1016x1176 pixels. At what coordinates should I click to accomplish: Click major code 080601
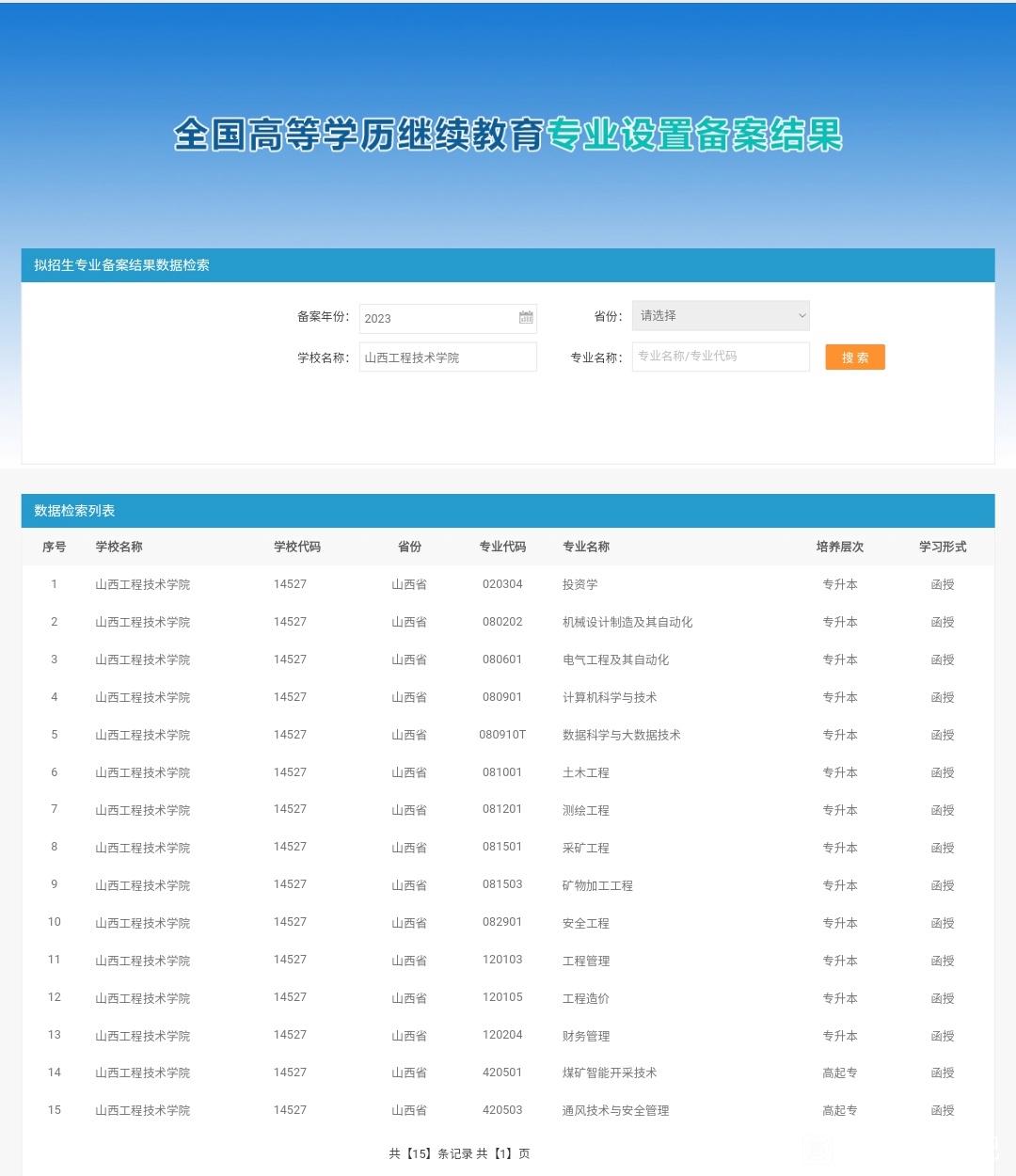click(502, 660)
